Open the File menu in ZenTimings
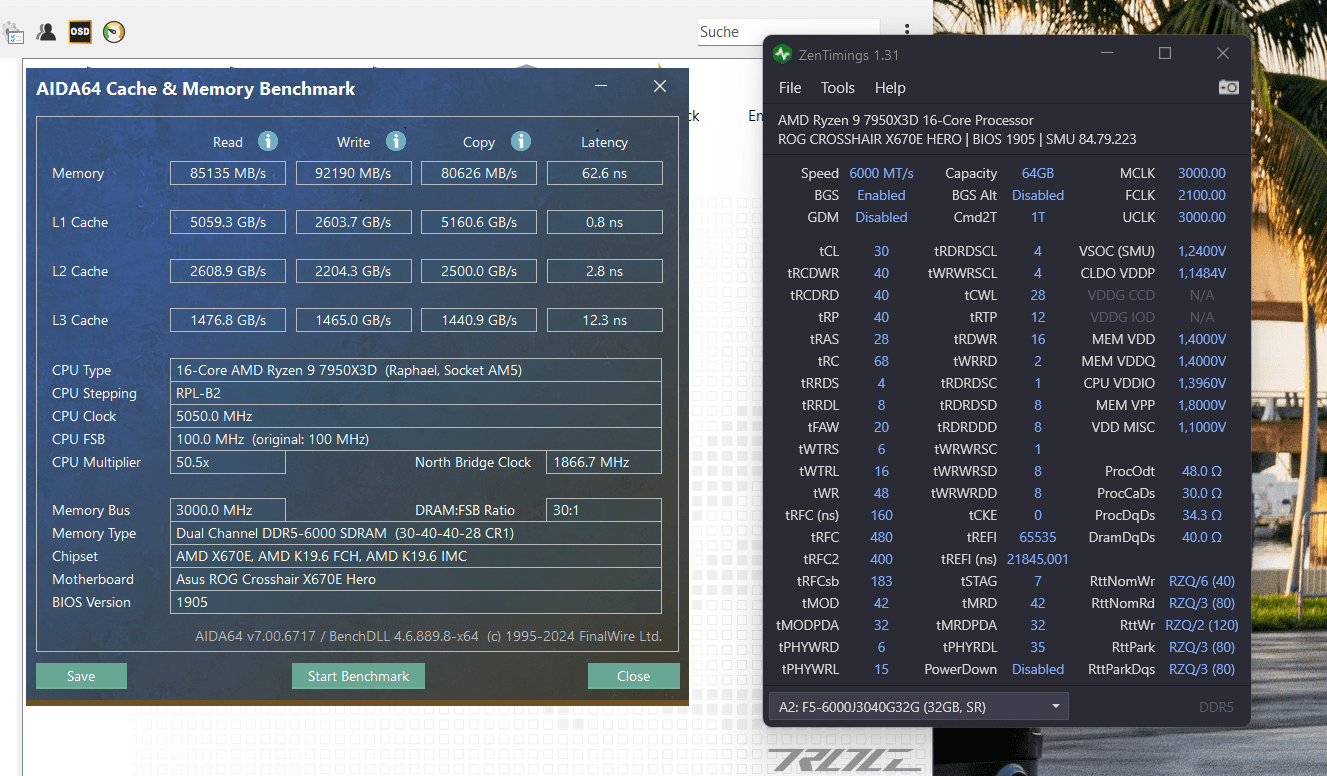 coord(790,88)
